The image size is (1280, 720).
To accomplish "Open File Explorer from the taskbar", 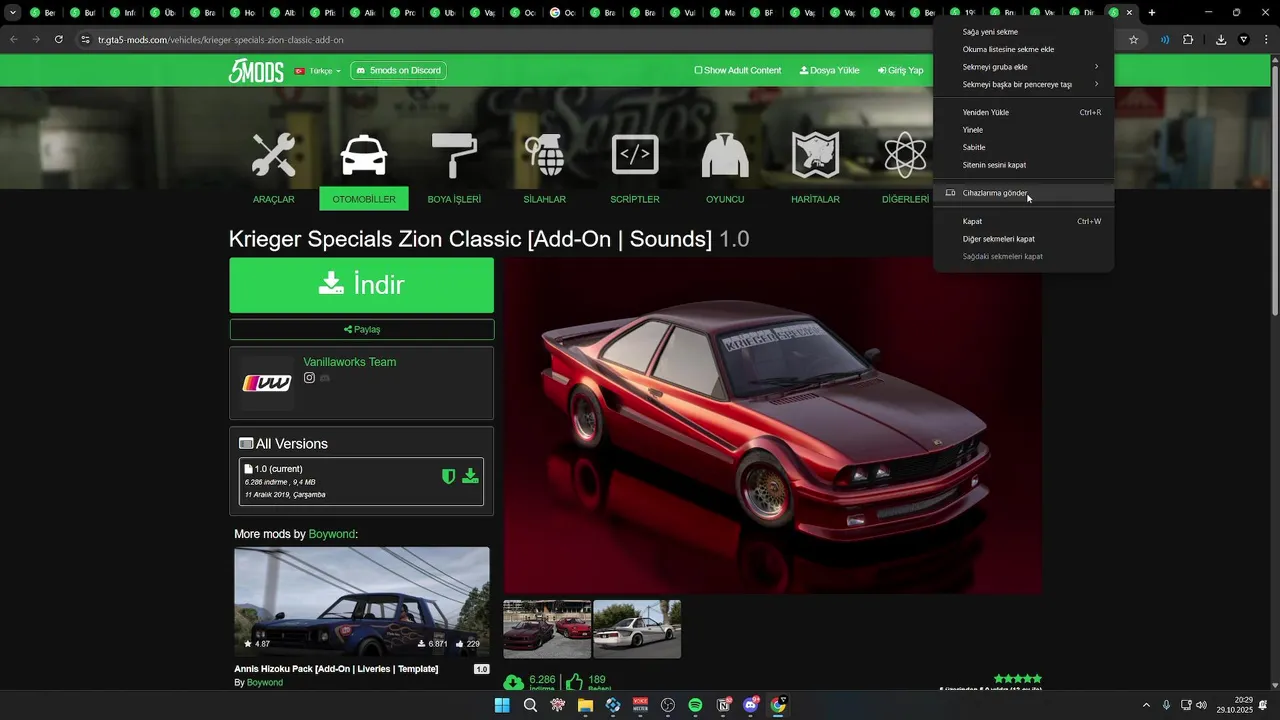I will (x=585, y=705).
